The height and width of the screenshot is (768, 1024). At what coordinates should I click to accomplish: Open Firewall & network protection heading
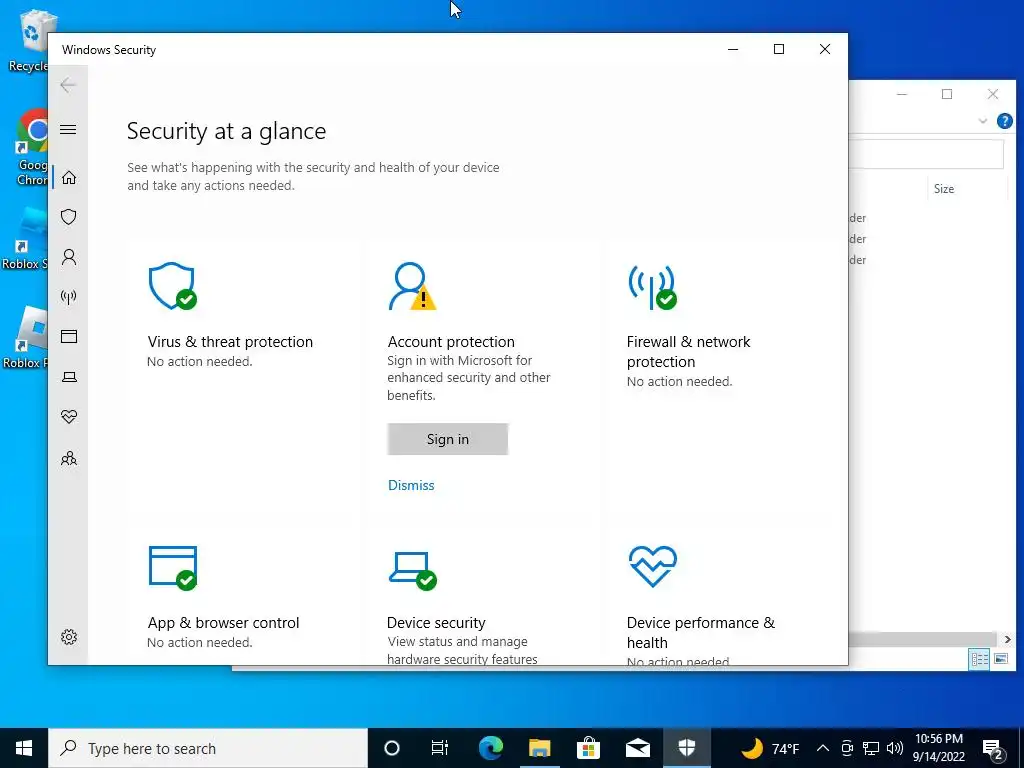click(688, 351)
